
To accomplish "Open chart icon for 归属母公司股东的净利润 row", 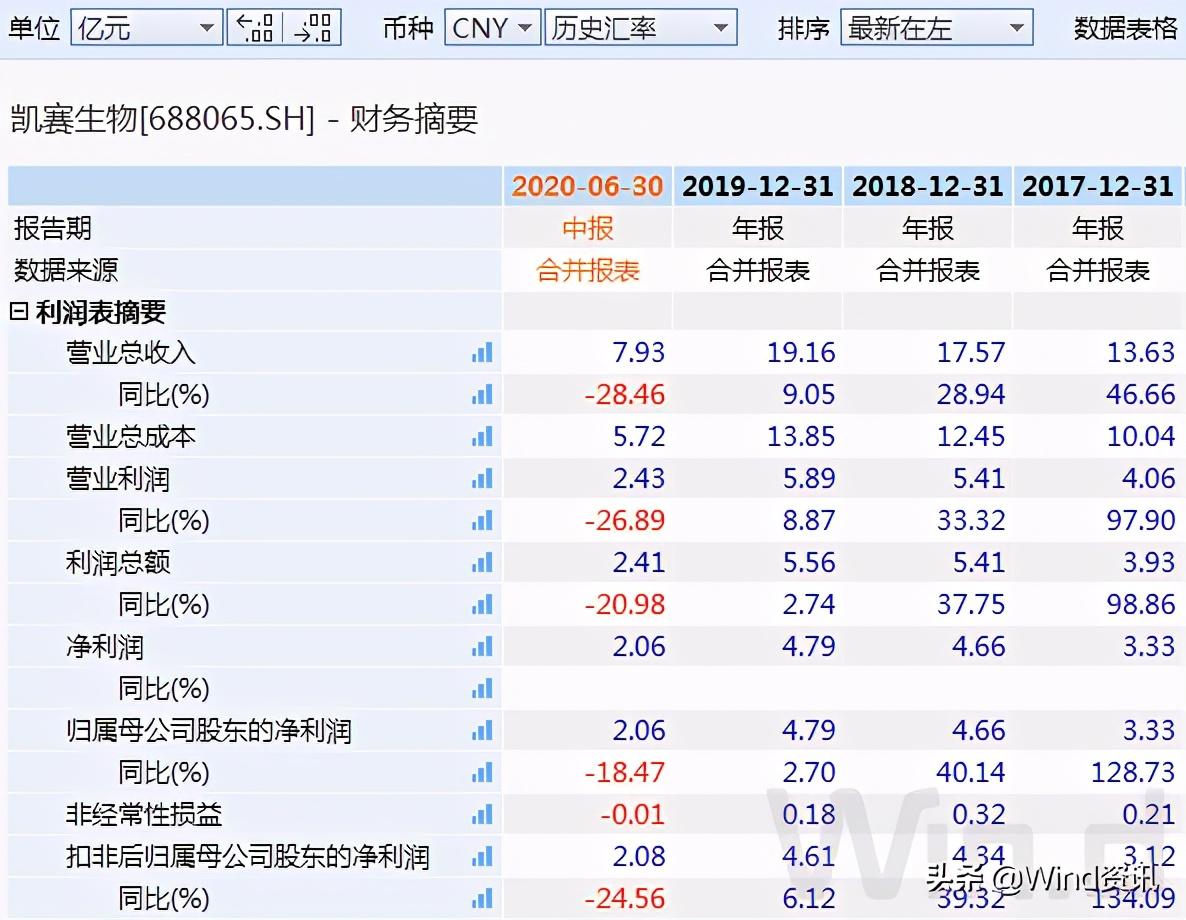I will tap(482, 730).
